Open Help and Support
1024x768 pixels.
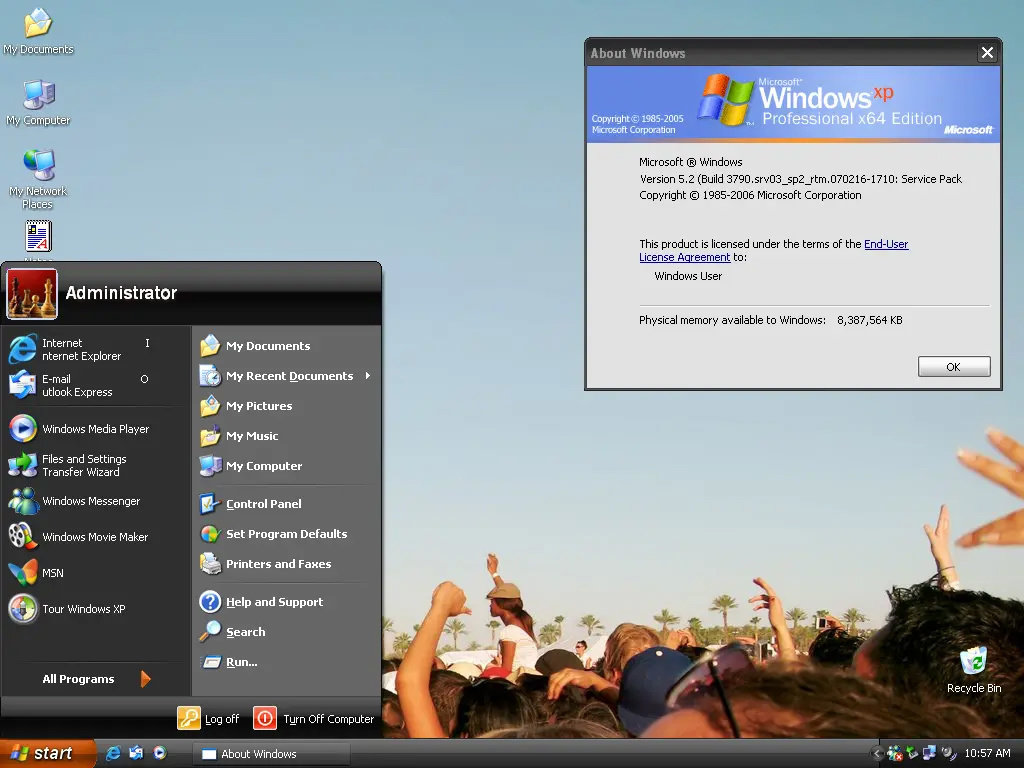point(286,601)
